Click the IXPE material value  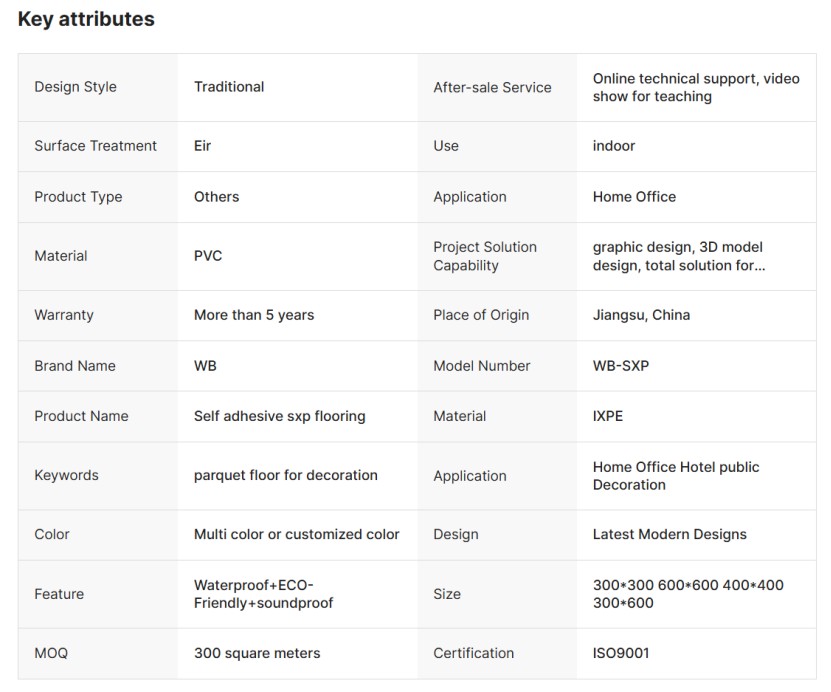(x=608, y=416)
